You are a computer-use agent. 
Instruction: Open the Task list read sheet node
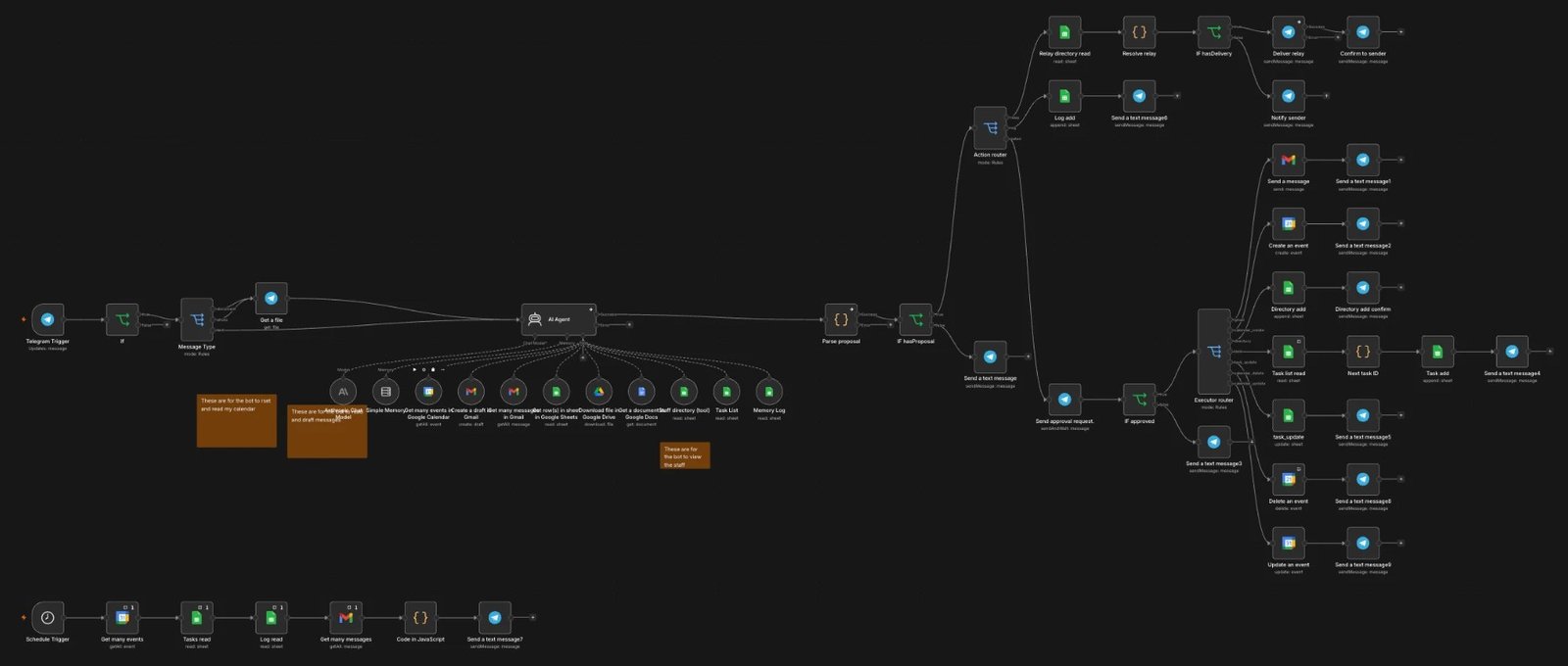[1288, 351]
